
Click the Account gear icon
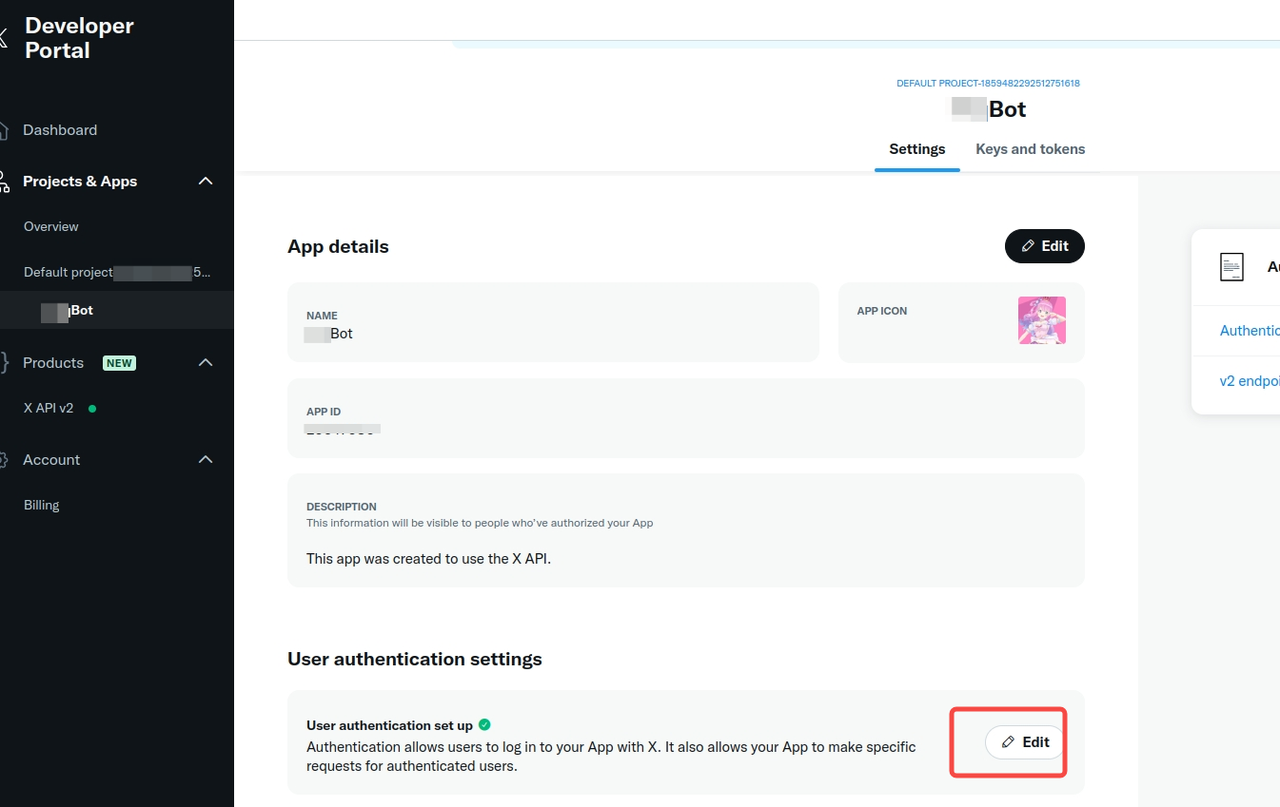4,460
